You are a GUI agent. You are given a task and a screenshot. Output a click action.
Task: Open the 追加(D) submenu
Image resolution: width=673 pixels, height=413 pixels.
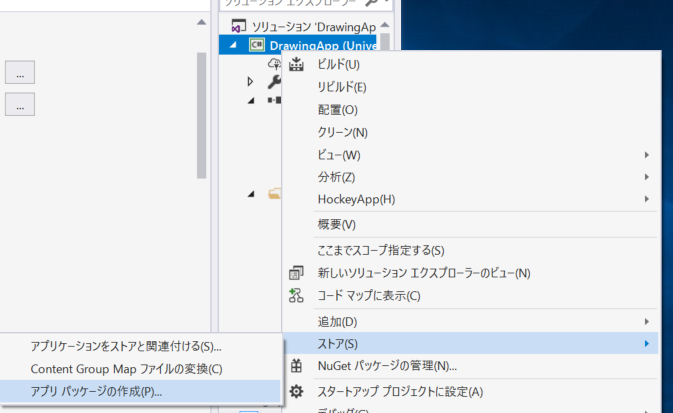(x=471, y=322)
